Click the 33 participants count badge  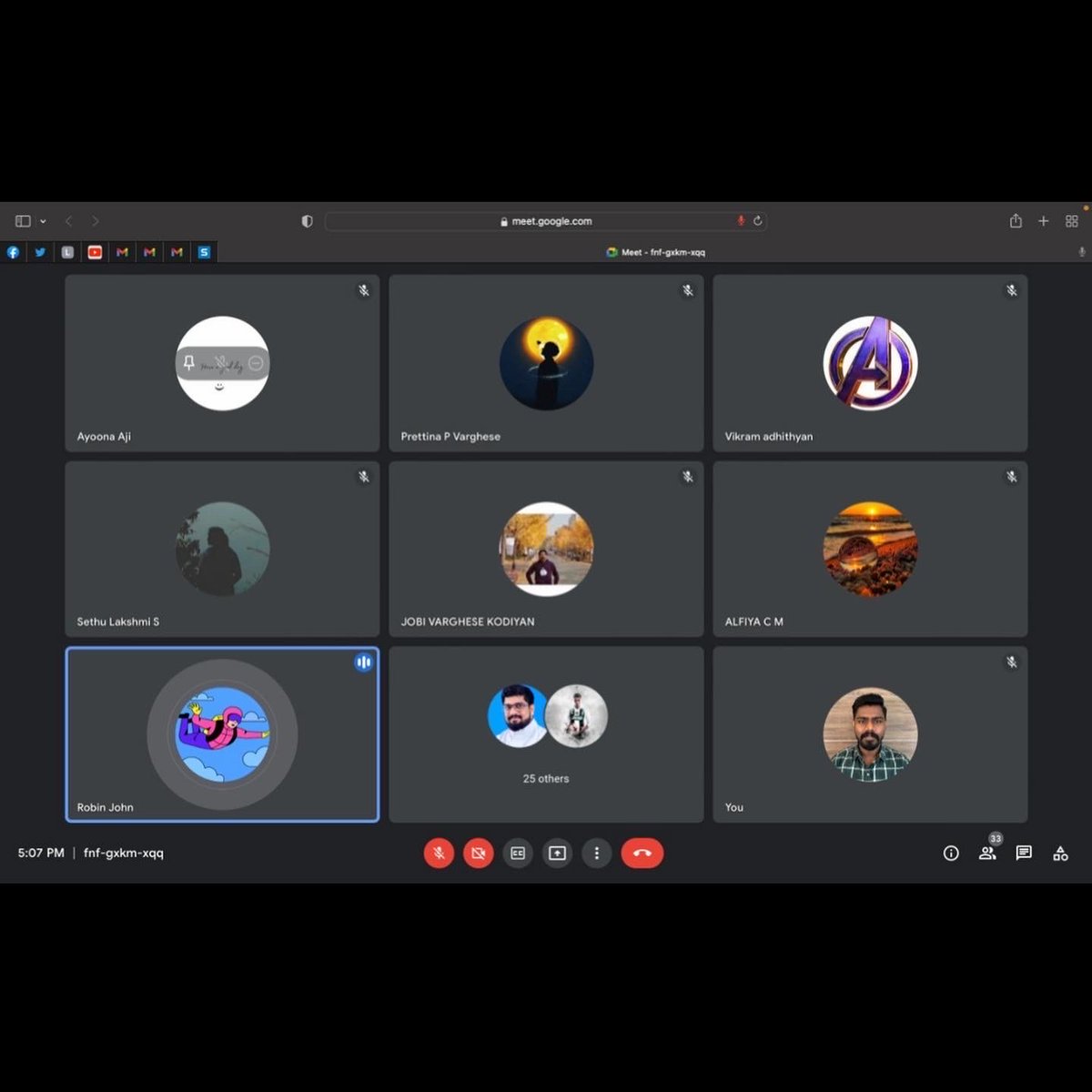pyautogui.click(x=996, y=839)
